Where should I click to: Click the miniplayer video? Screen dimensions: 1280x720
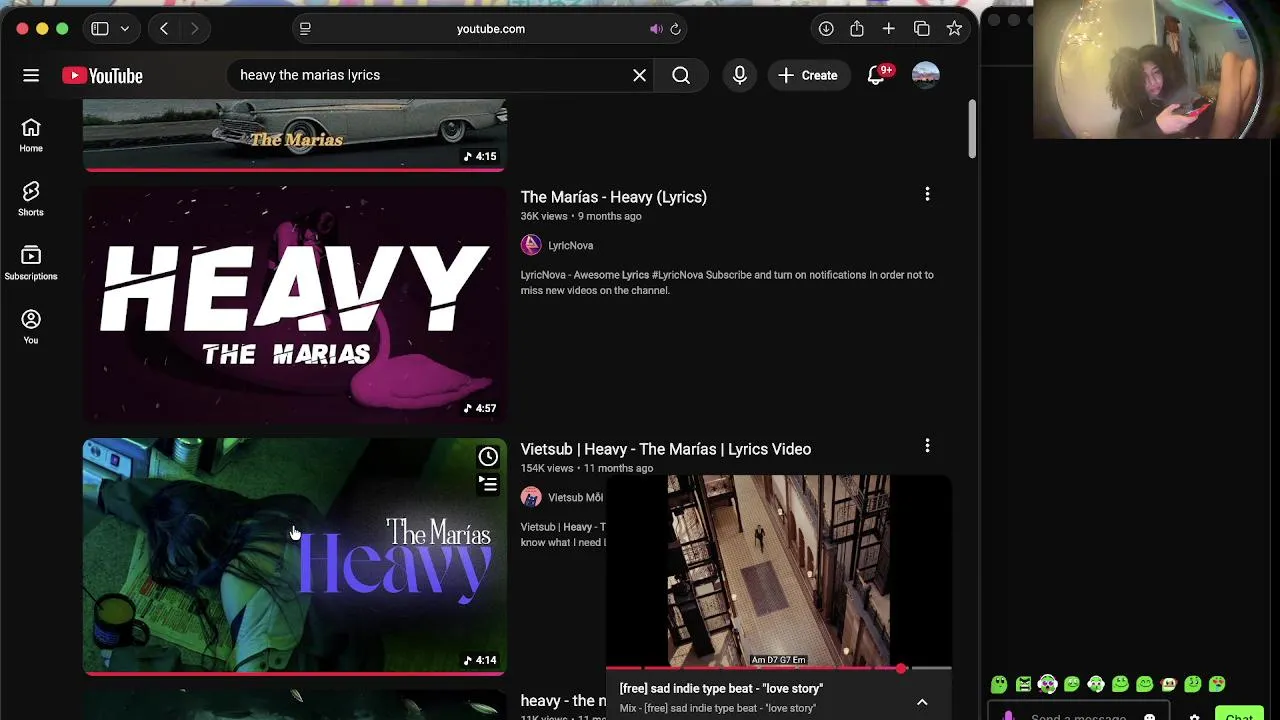point(779,570)
